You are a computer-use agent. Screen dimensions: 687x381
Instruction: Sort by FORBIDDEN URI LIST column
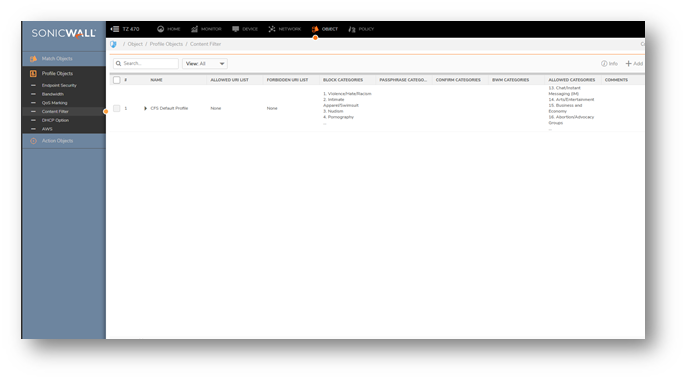287,80
